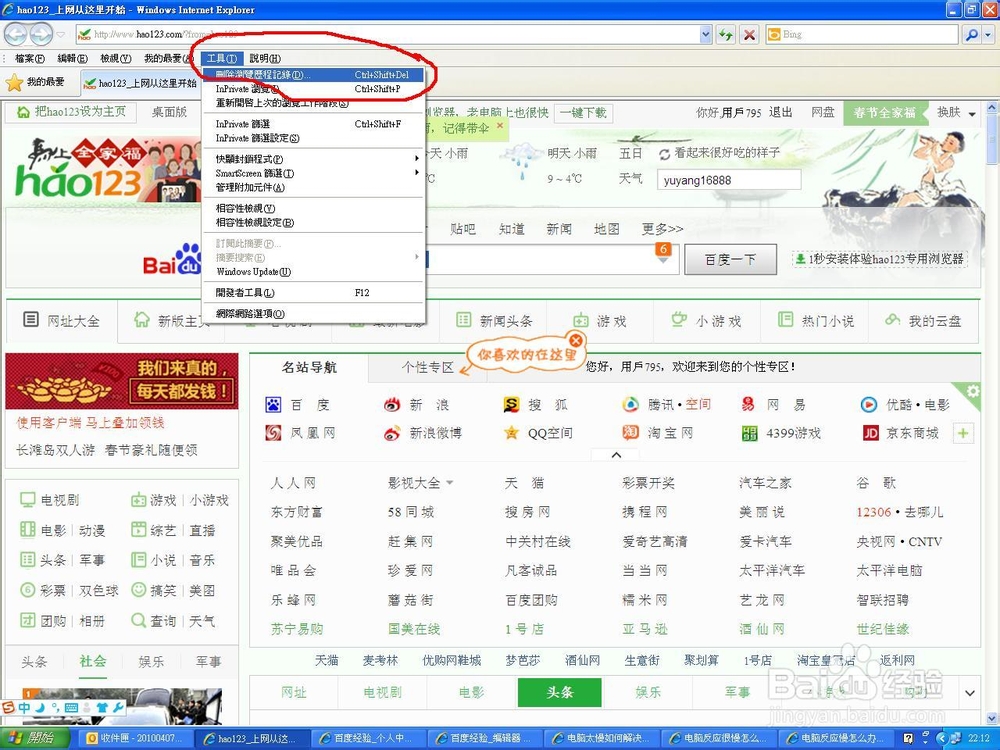Switch to 百度经验_编辑器 taskbar window
The height and width of the screenshot is (750, 1000).
[x=486, y=738]
